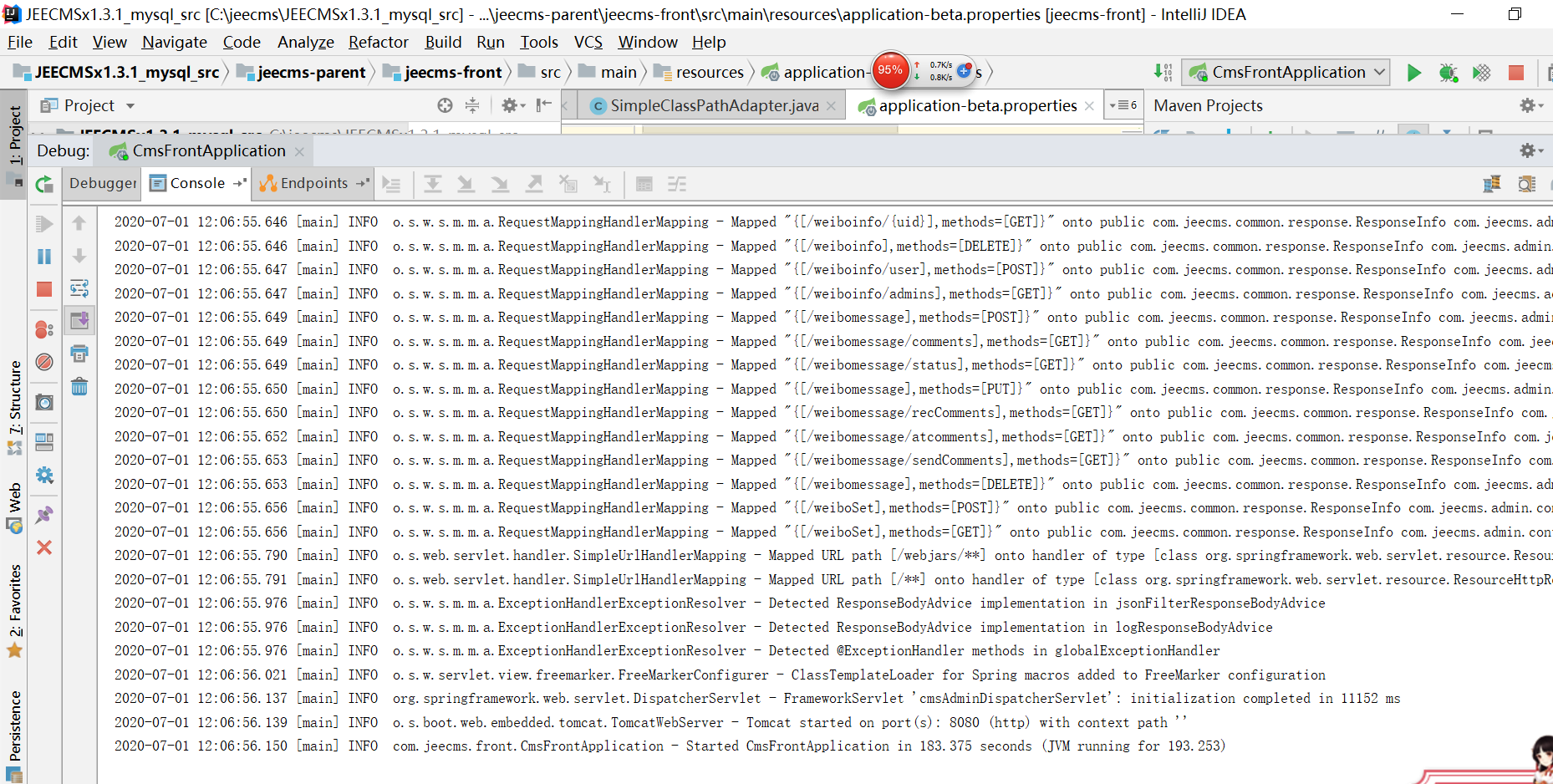Click the View Breakpoints icon

pos(44,329)
